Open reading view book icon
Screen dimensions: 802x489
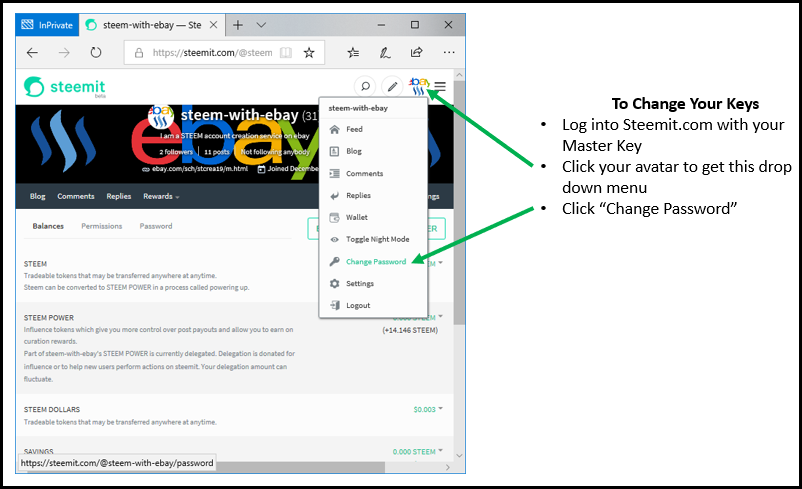coord(286,53)
